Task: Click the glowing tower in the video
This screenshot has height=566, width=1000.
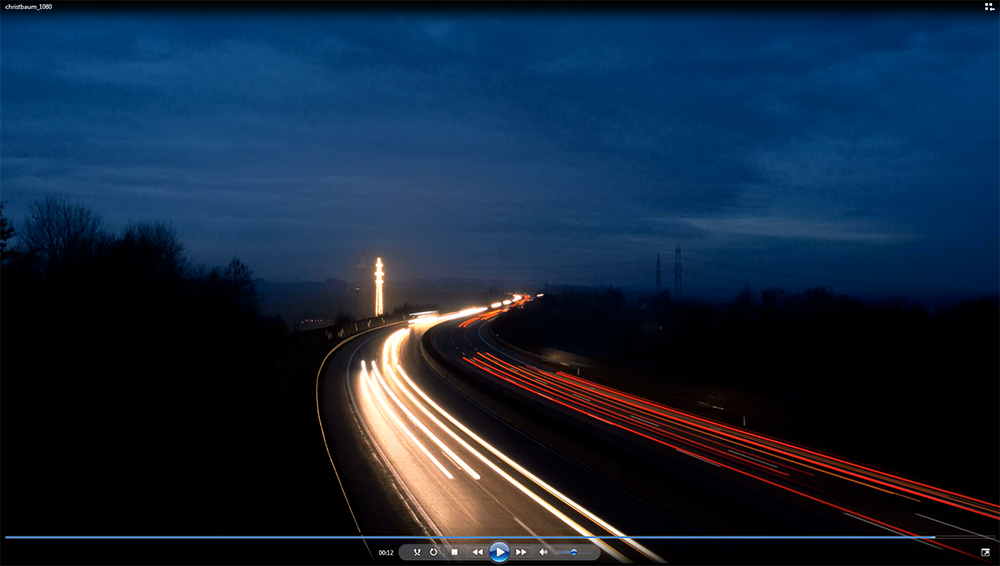Action: coord(379,286)
